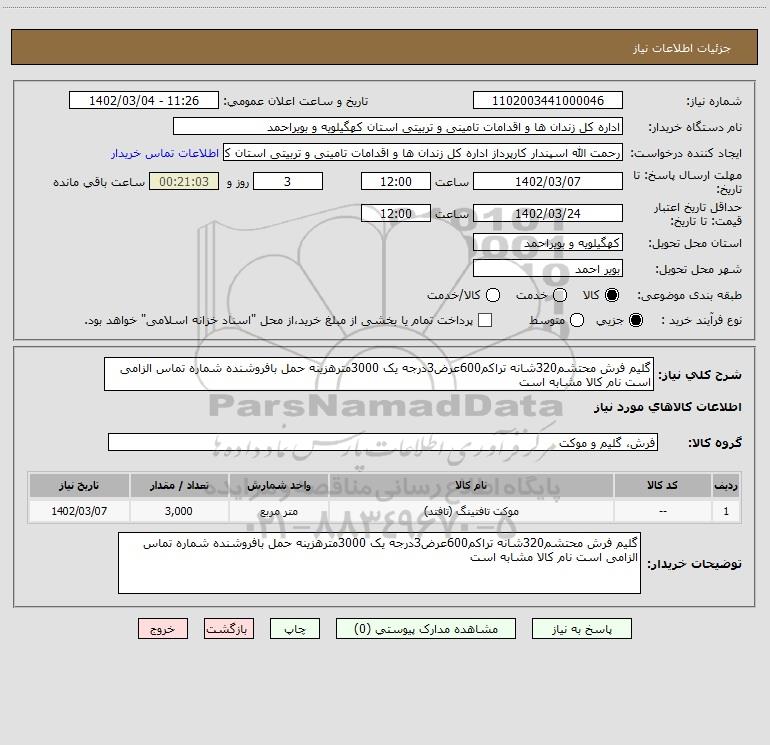This screenshot has height=745, width=770.
Task: Click the نام کالا column header
Action: point(471,486)
